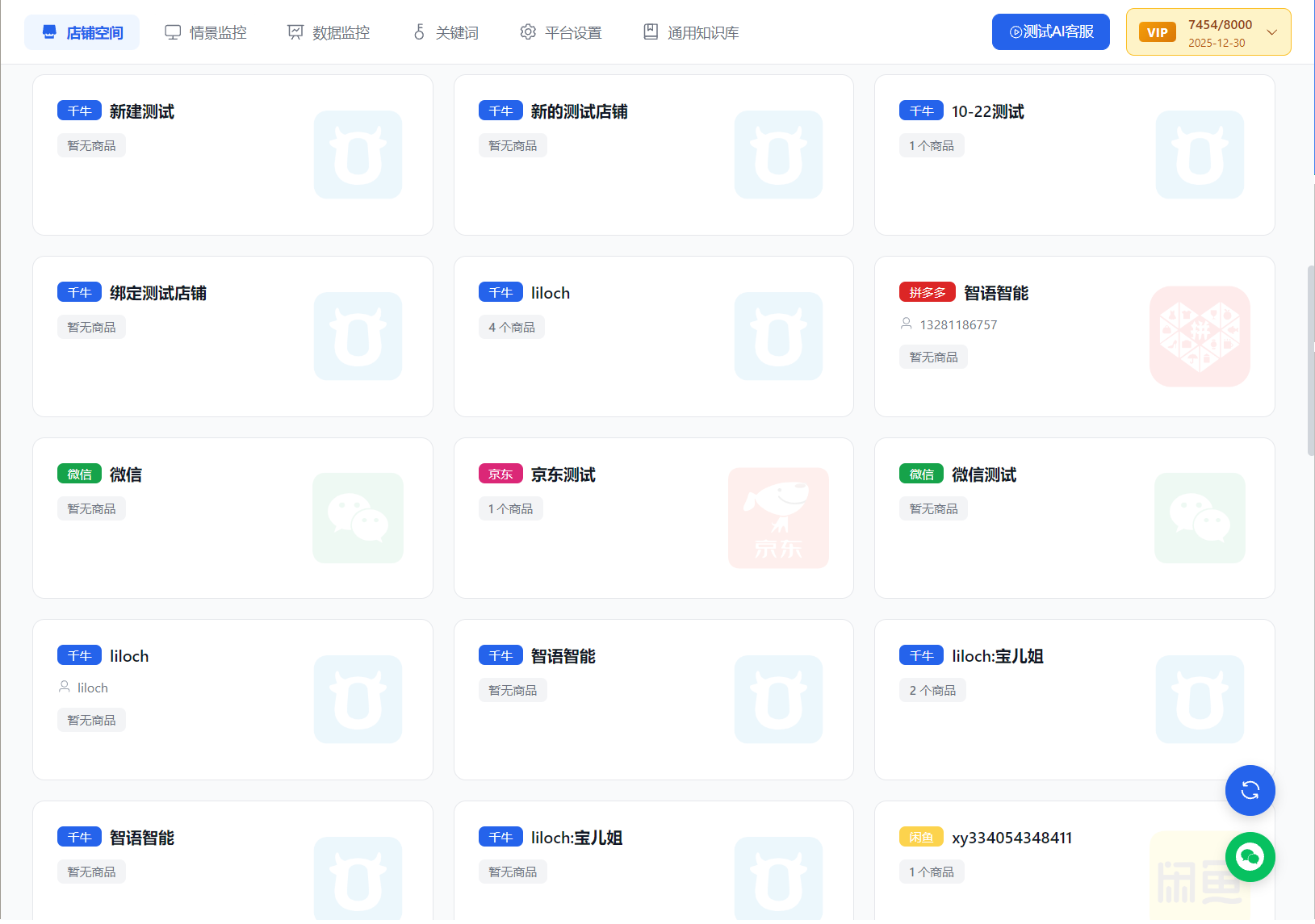This screenshot has height=924, width=1315.
Task: Click the WeChat logo on 微信测试 card
Action: click(x=1200, y=518)
